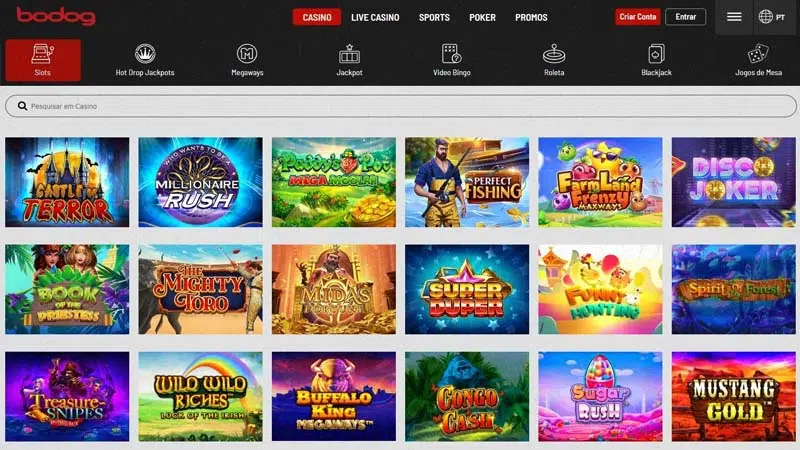Open the Promos tab
Image resolution: width=800 pixels, height=450 pixels.
[531, 17]
